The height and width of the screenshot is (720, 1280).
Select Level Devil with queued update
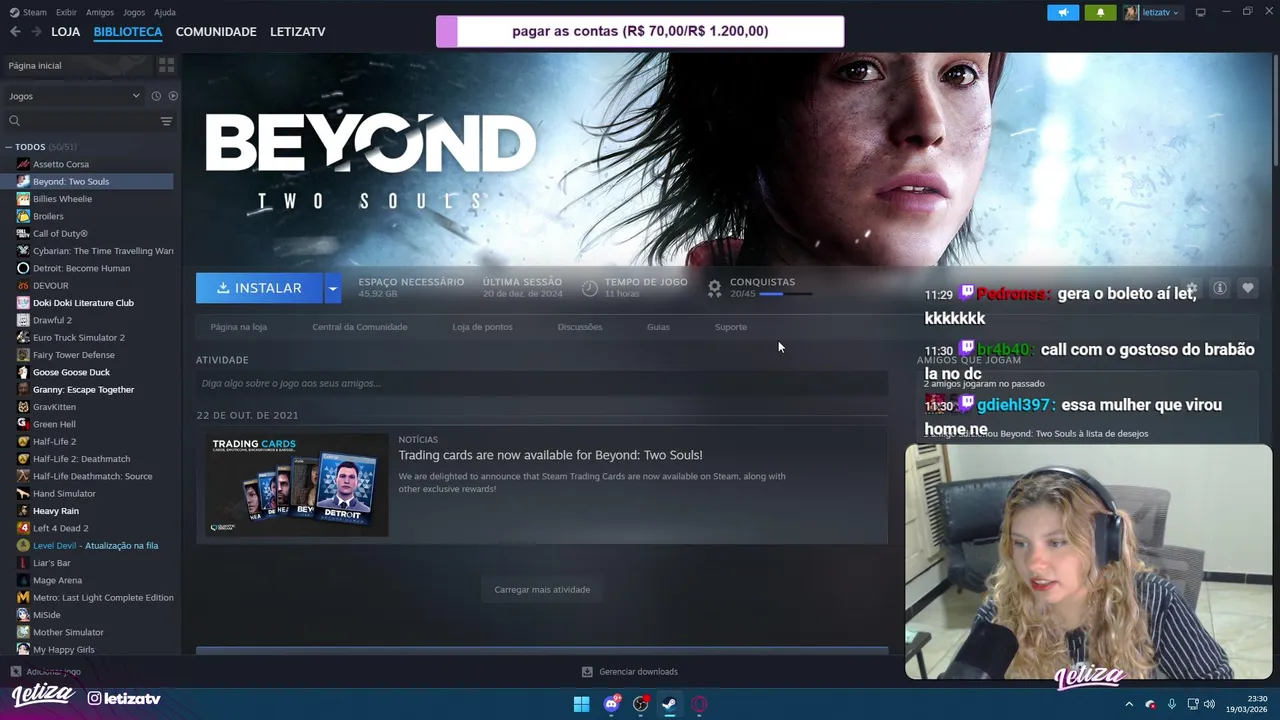pos(95,545)
